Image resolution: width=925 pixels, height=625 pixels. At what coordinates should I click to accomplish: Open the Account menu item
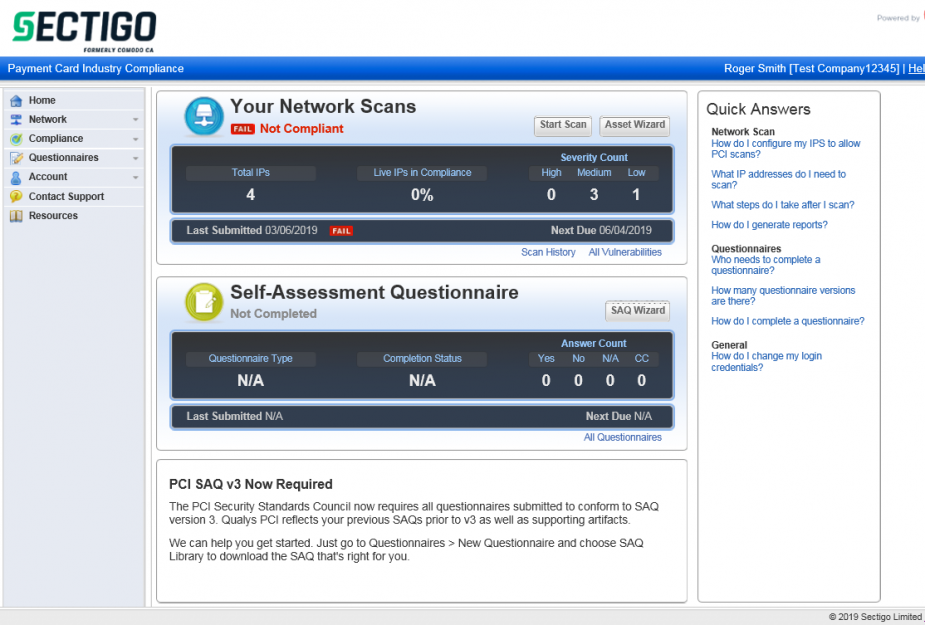74,176
